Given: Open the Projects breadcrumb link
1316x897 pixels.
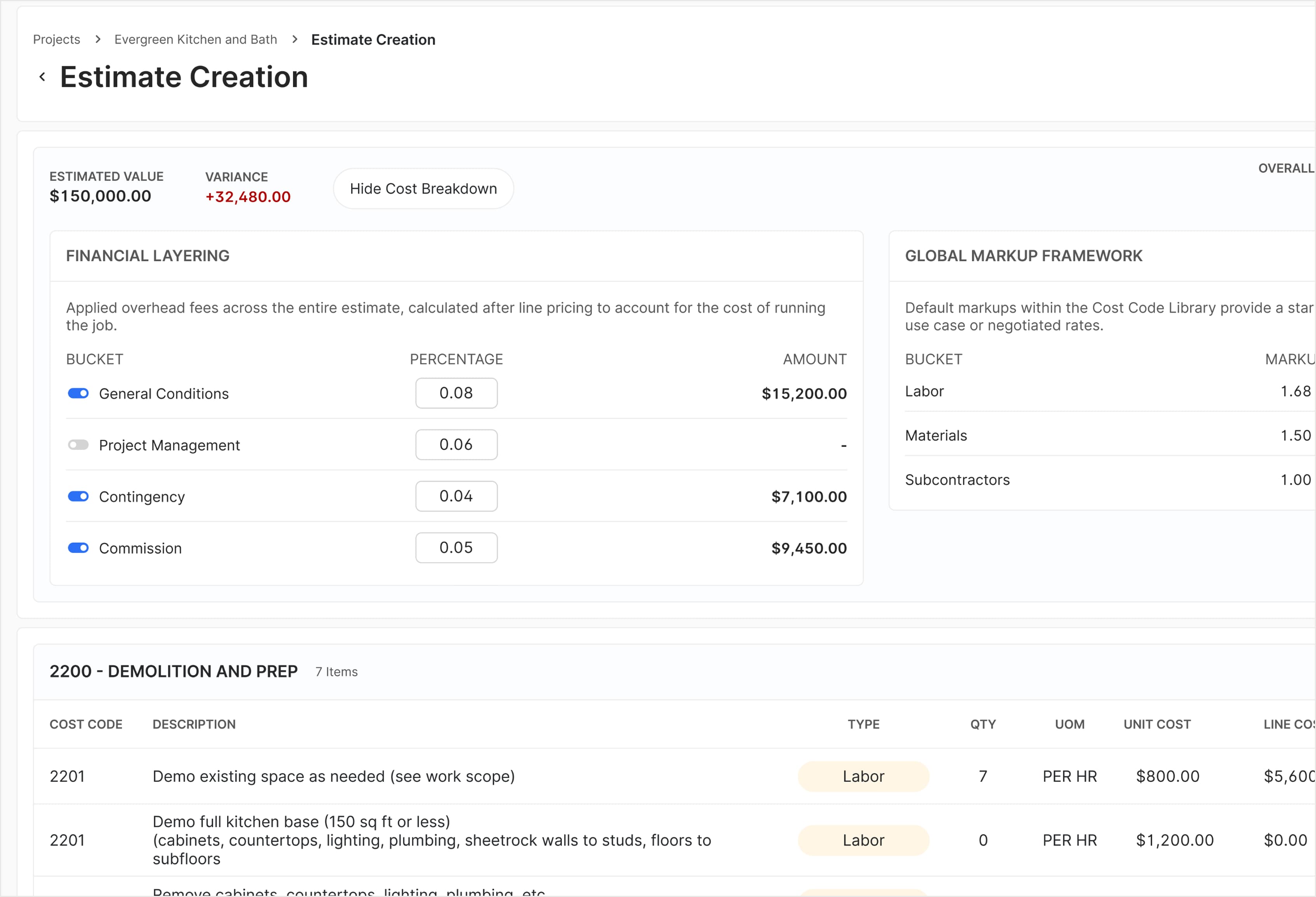Looking at the screenshot, I should coord(57,40).
